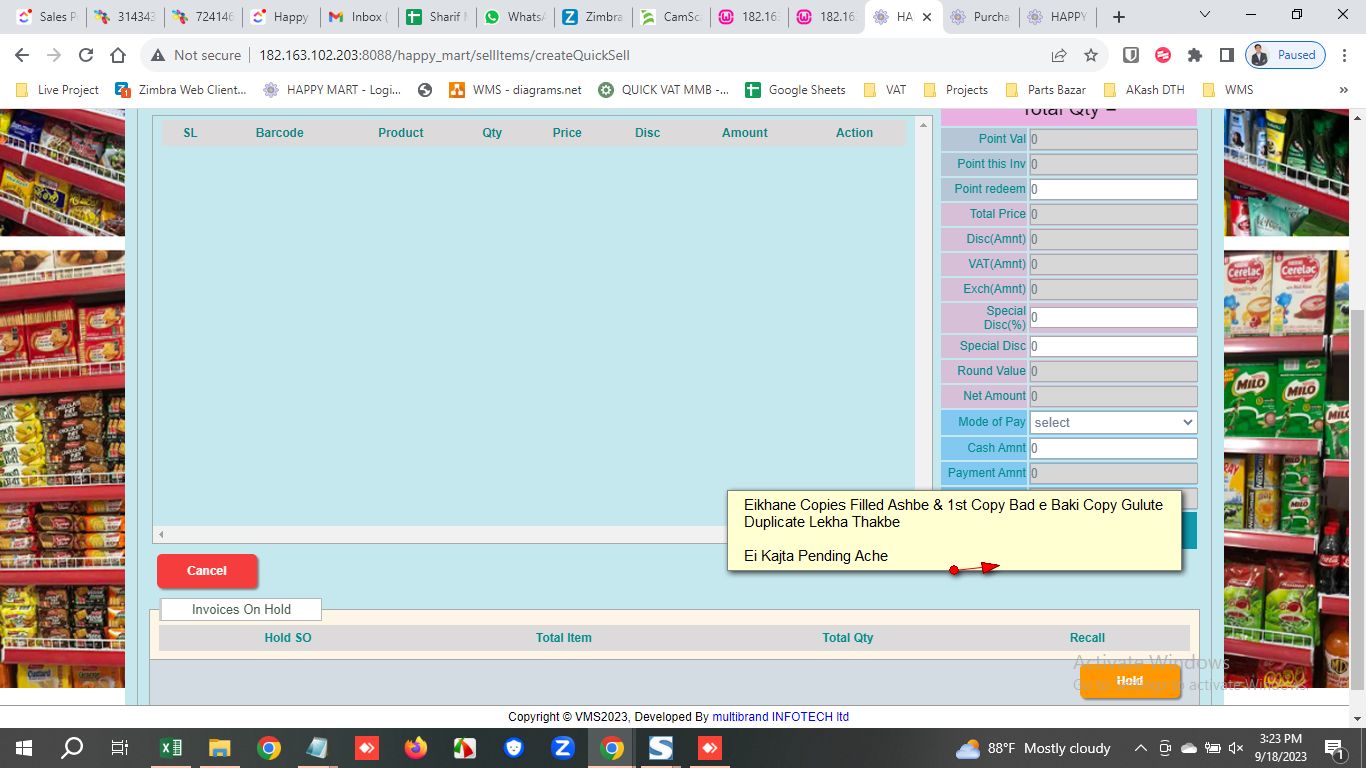Open a new browser tab
This screenshot has width=1366, height=768.
[x=1119, y=17]
